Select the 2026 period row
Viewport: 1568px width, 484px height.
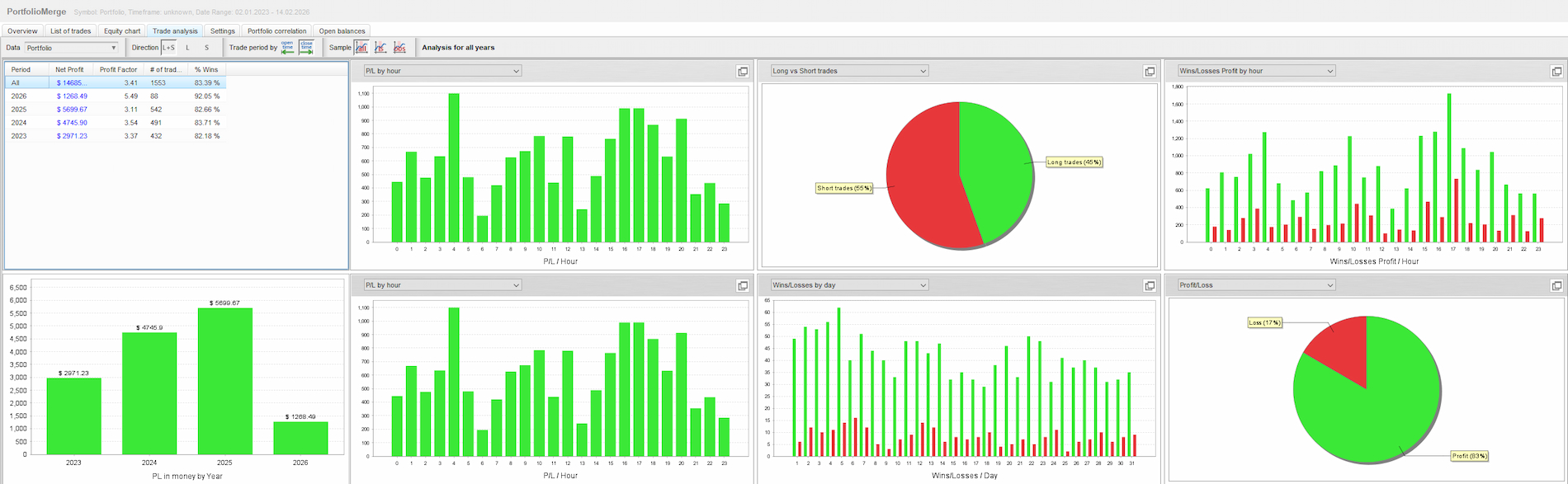coord(116,96)
